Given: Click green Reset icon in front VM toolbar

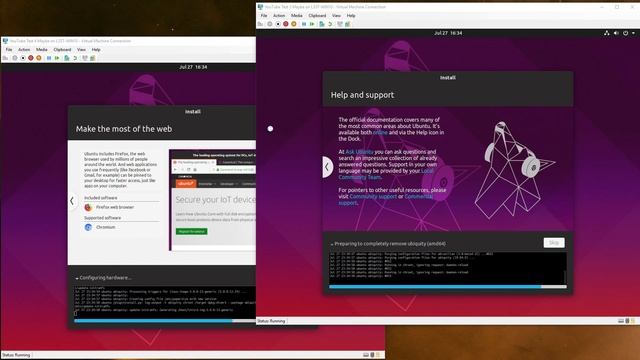Looking at the screenshot, I should pyautogui.click(x=312, y=24).
